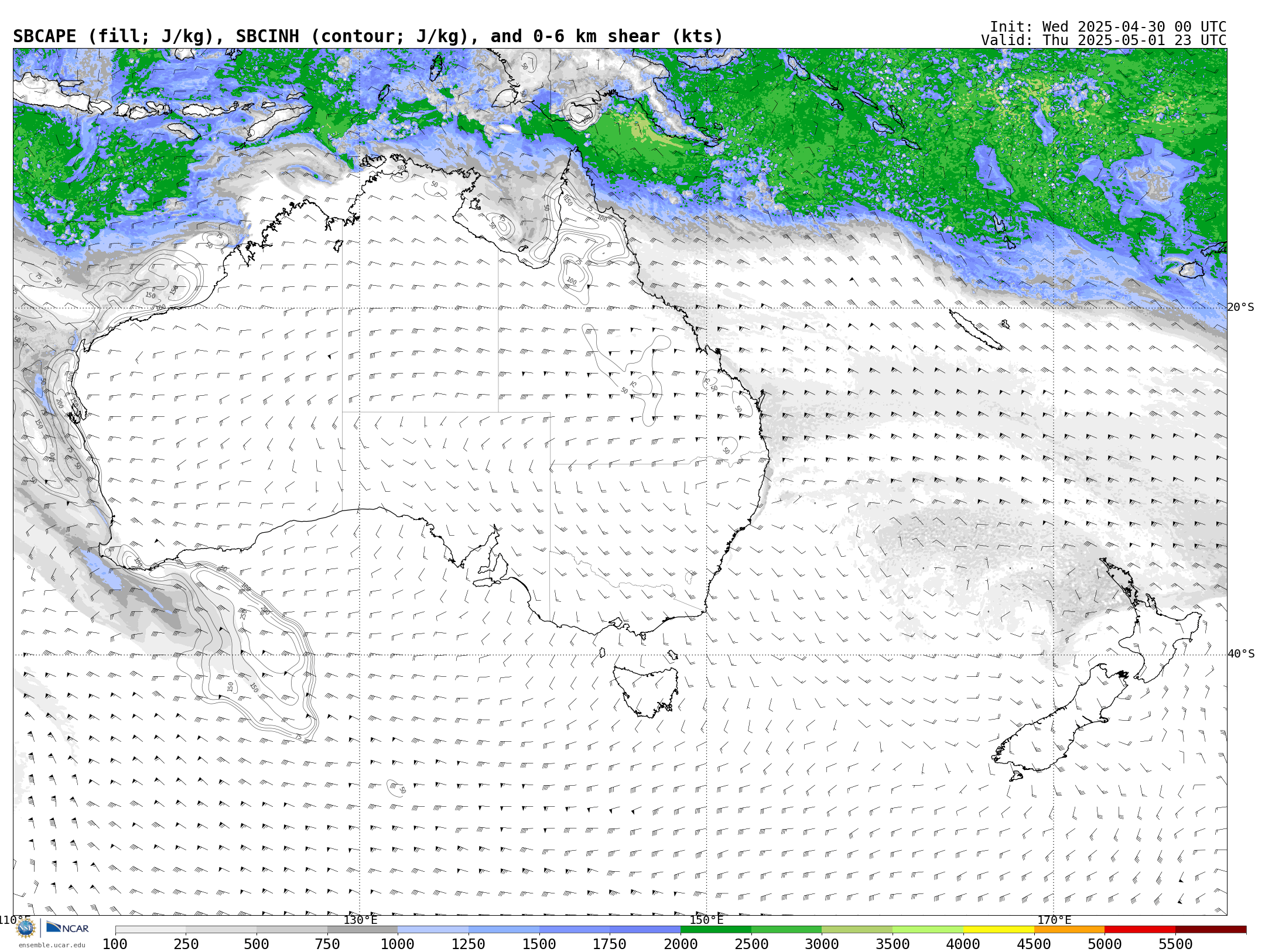The width and height of the screenshot is (1265, 952).
Task: Click the colorbar value label 750
Action: point(327,944)
